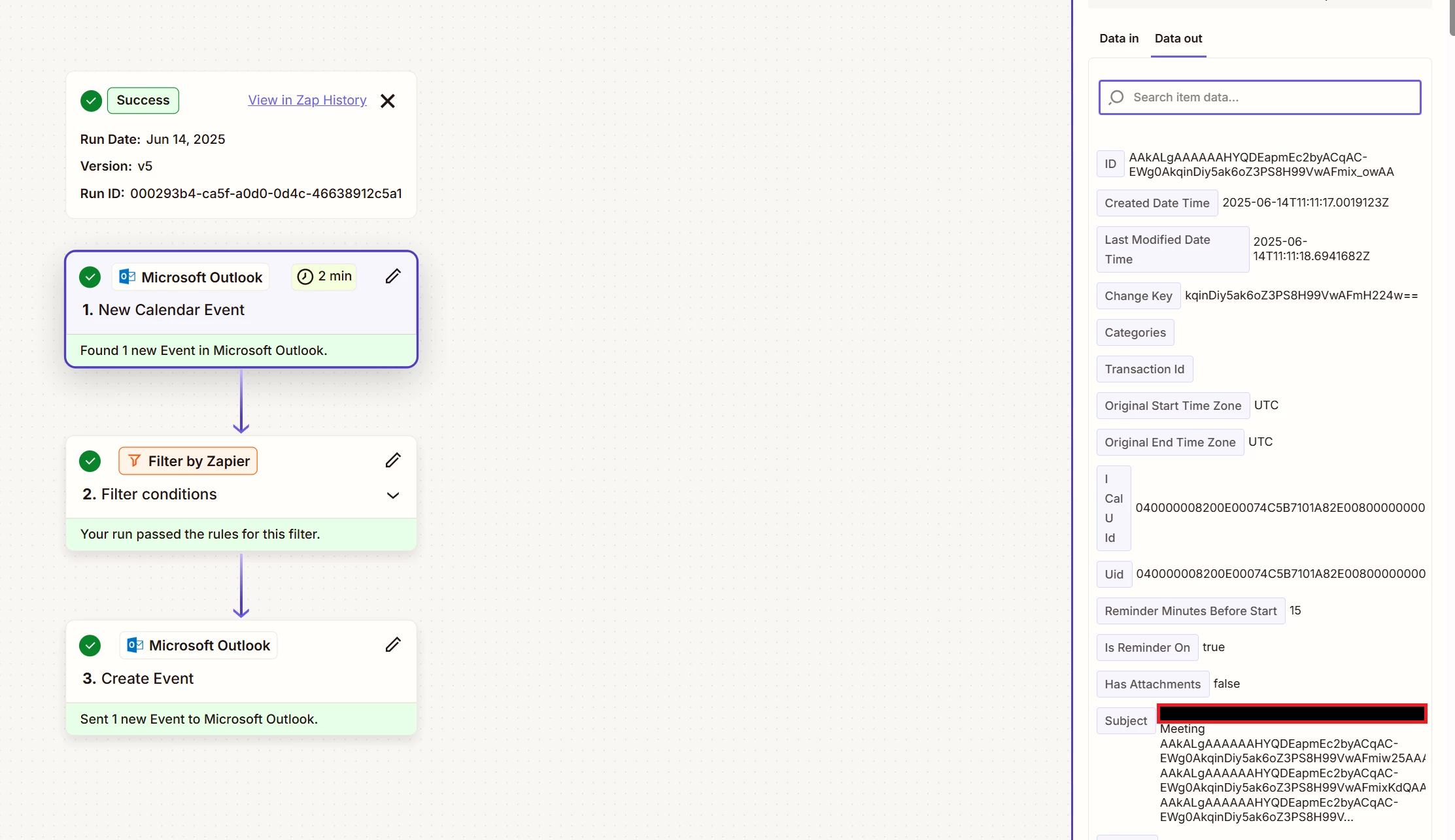Image resolution: width=1455 pixels, height=840 pixels.
Task: Click the Categories label
Action: coord(1135,333)
